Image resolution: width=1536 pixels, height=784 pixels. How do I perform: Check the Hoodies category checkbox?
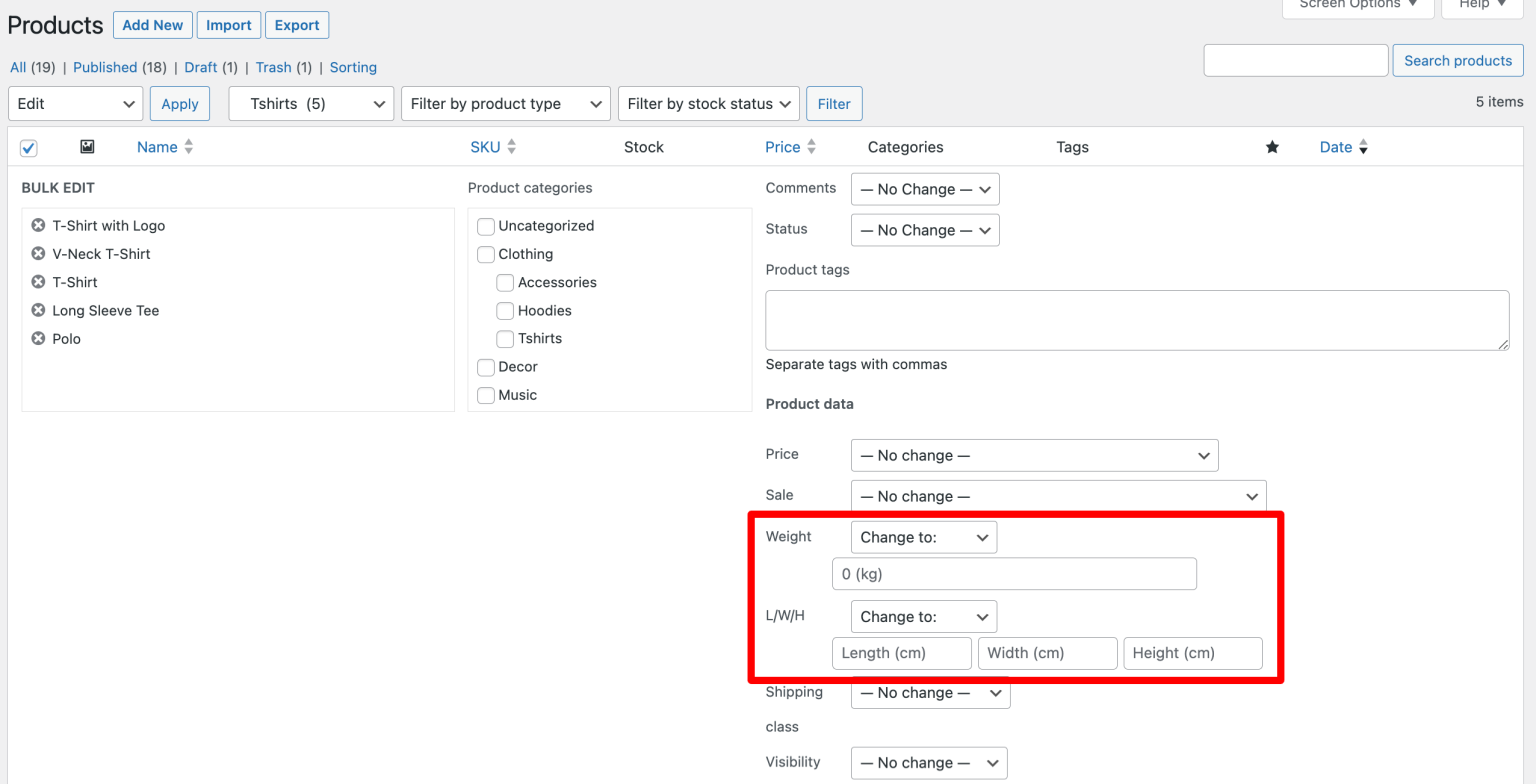(505, 310)
